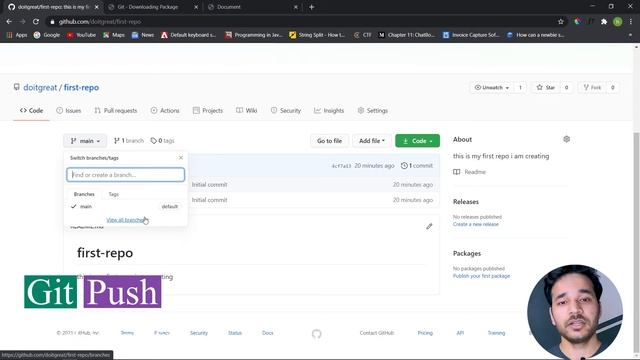Open the first Initial commit message
This screenshot has height=360, width=640.
click(x=209, y=184)
